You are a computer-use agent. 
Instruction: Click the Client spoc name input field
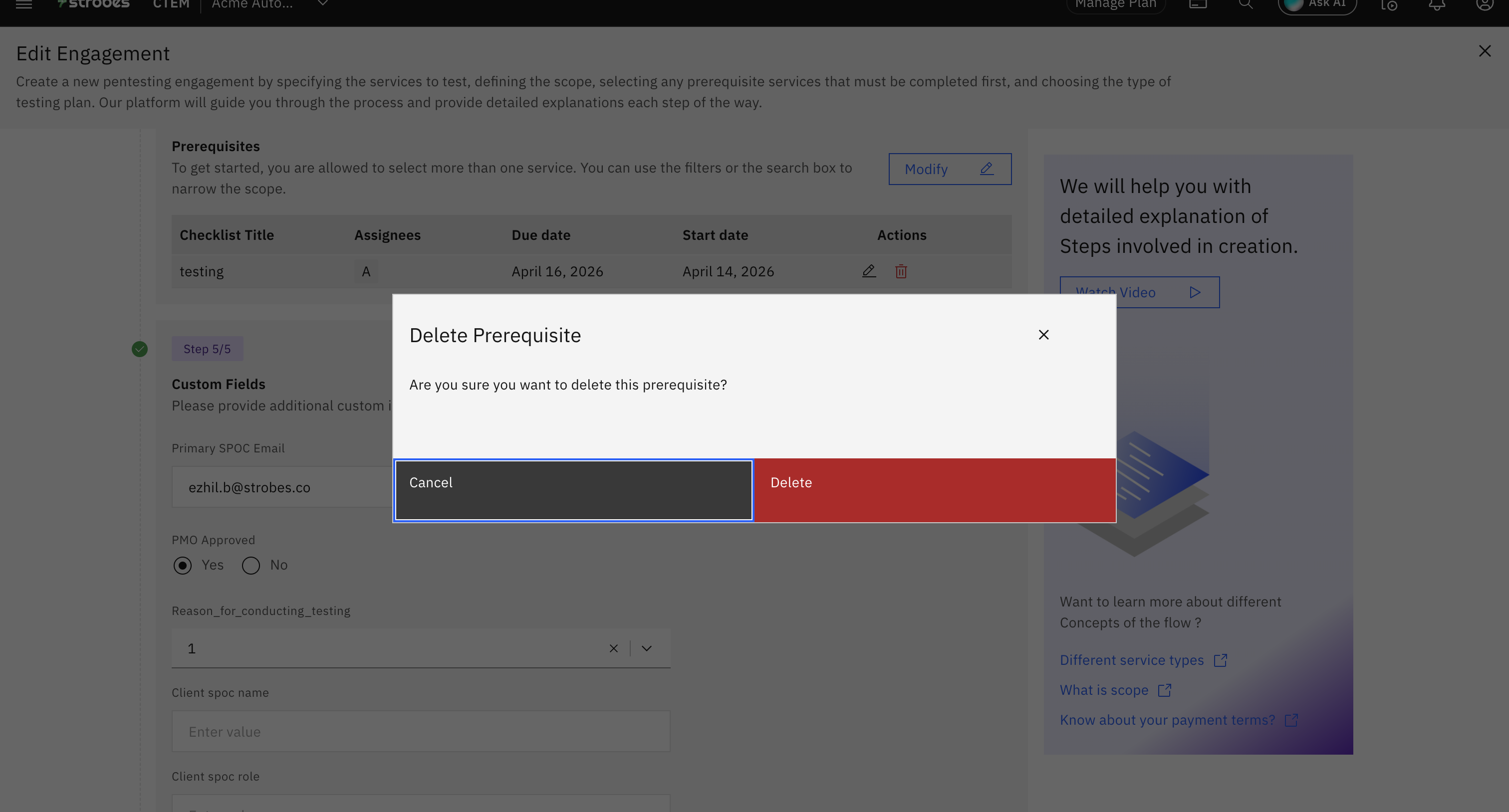[x=421, y=731]
